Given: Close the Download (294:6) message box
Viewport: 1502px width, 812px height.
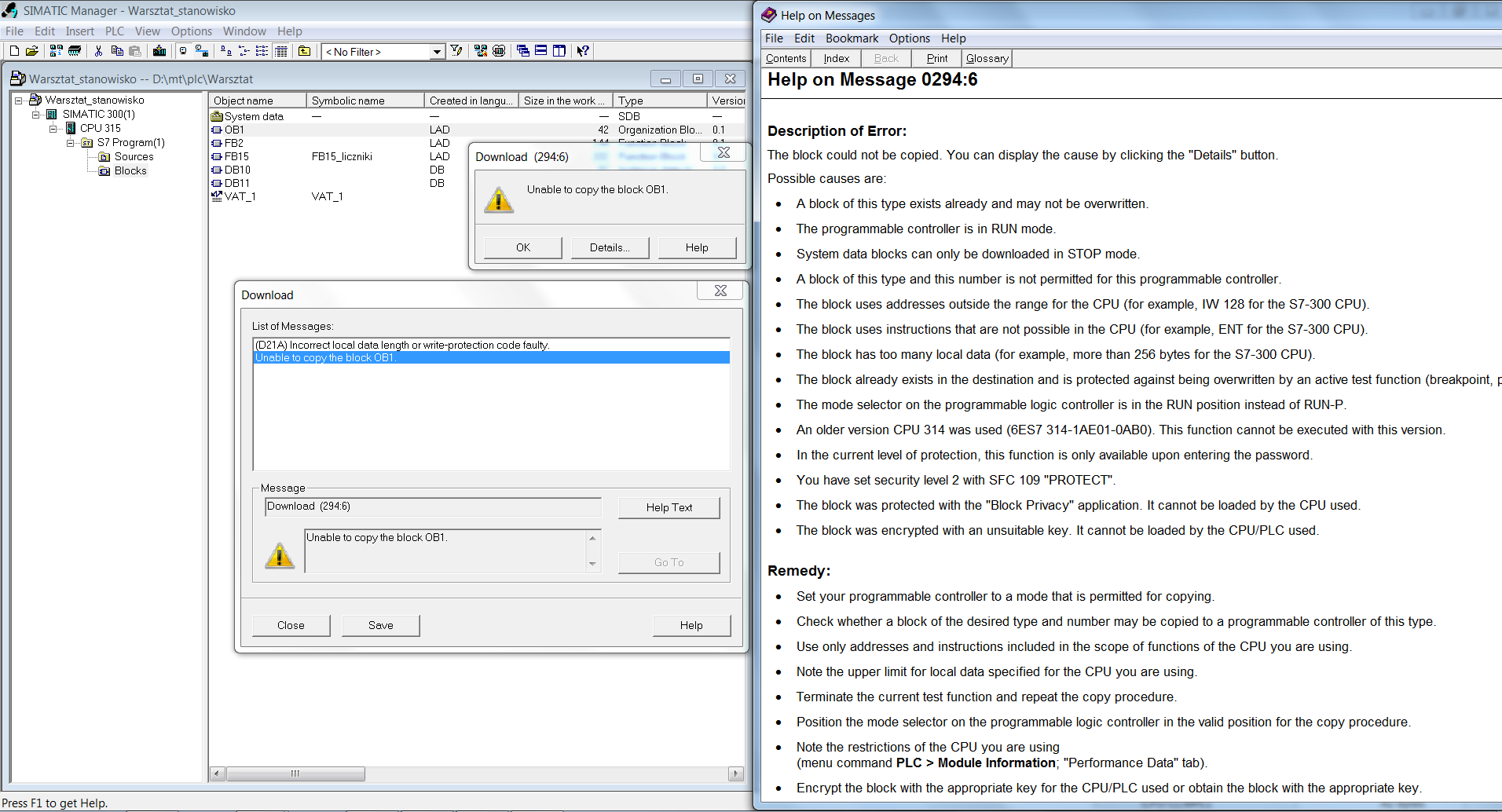Looking at the screenshot, I should point(724,152).
